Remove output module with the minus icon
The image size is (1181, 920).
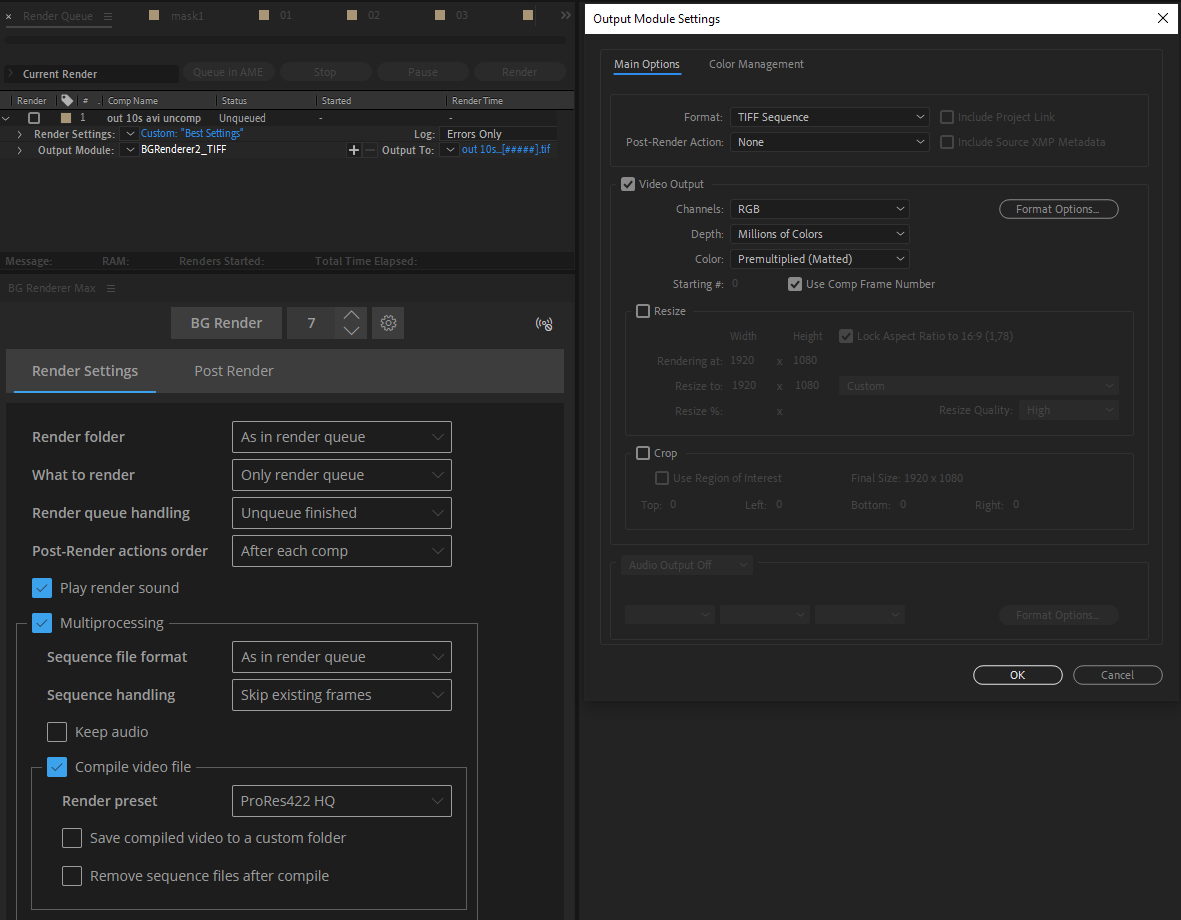pos(369,150)
